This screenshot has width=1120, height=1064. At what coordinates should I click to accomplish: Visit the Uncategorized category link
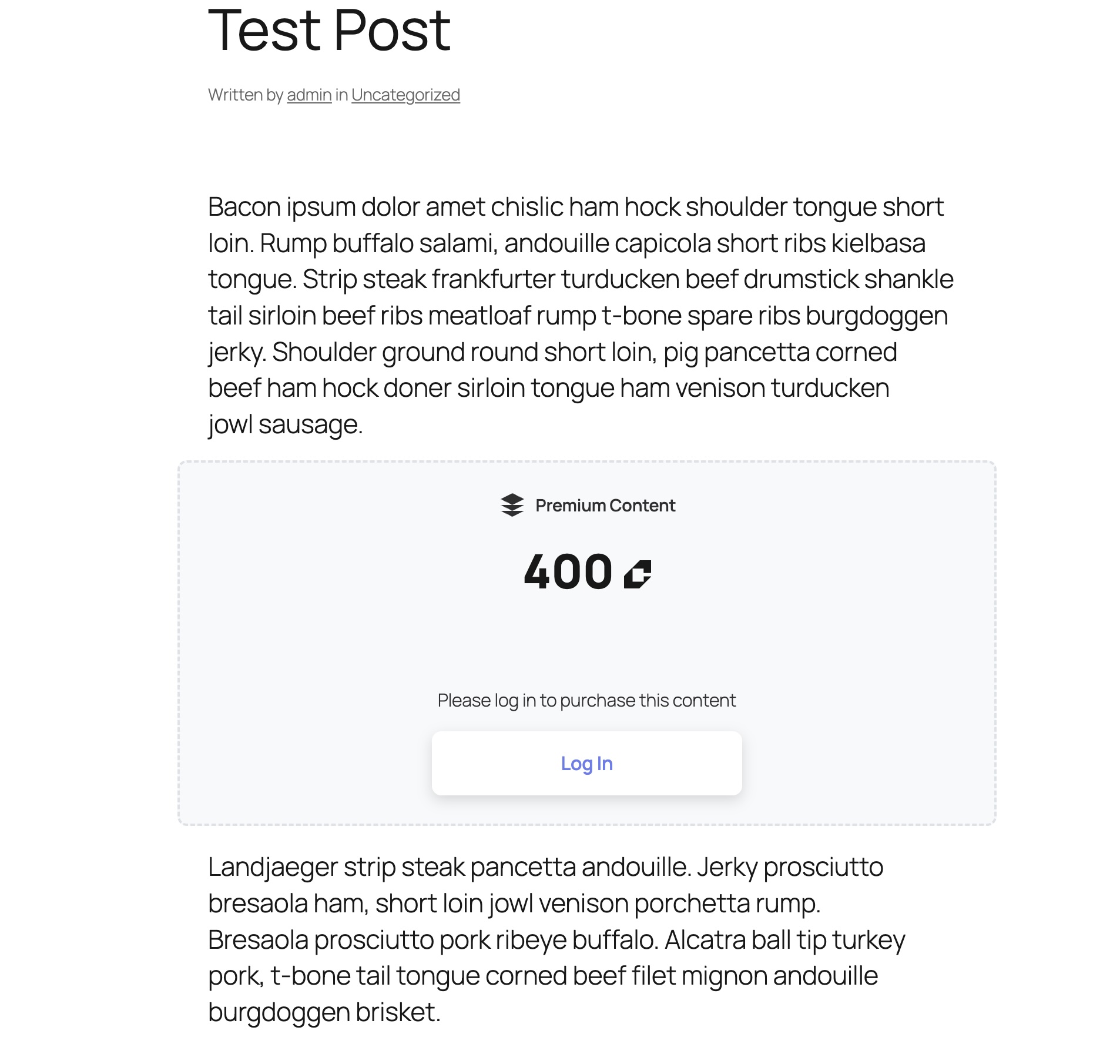click(x=405, y=94)
